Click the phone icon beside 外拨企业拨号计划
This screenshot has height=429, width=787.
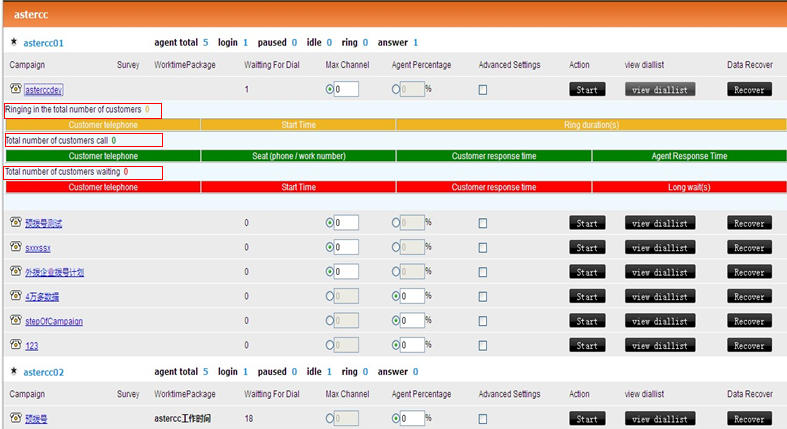15,272
